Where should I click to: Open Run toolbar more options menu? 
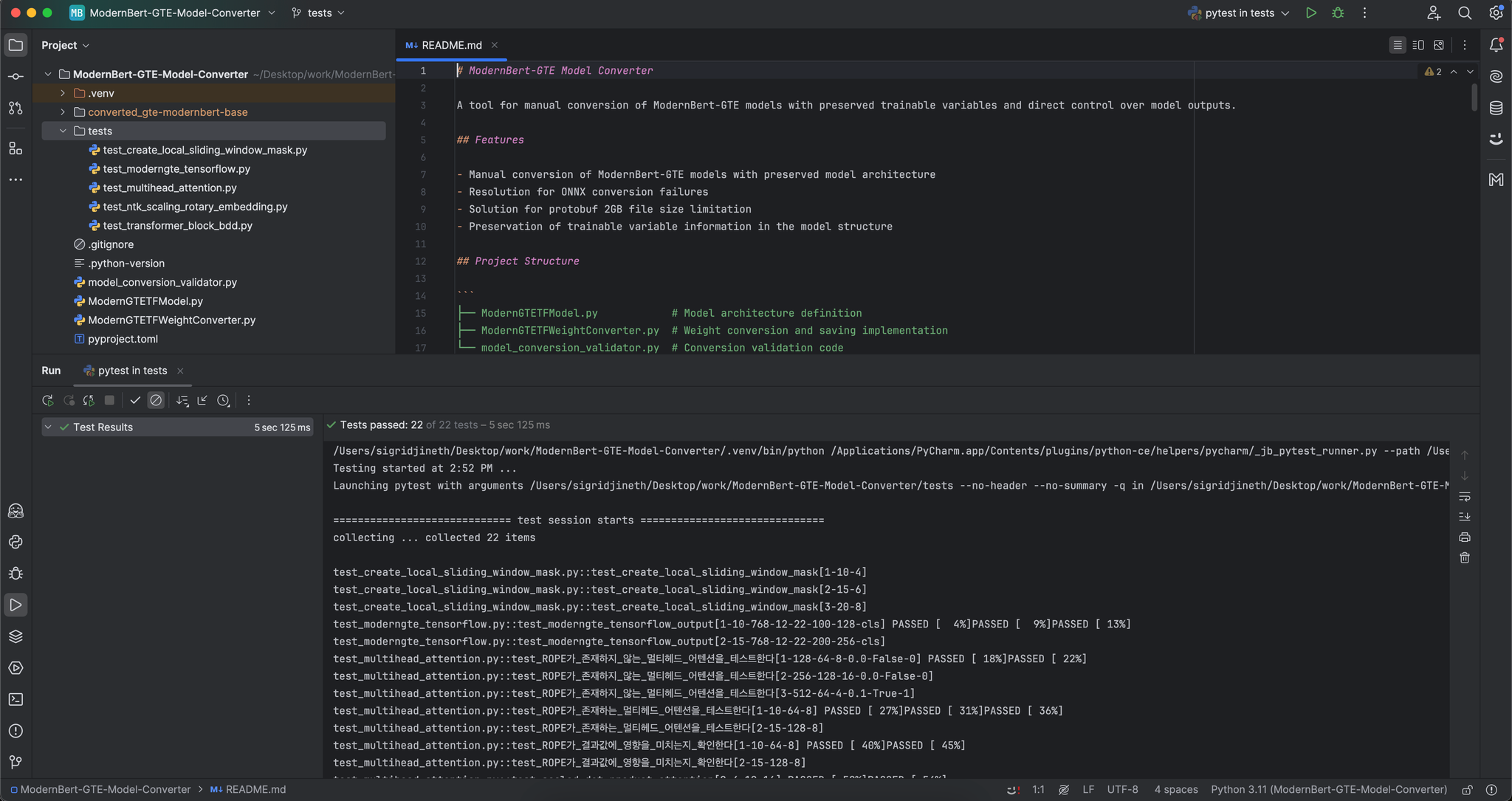[x=249, y=400]
